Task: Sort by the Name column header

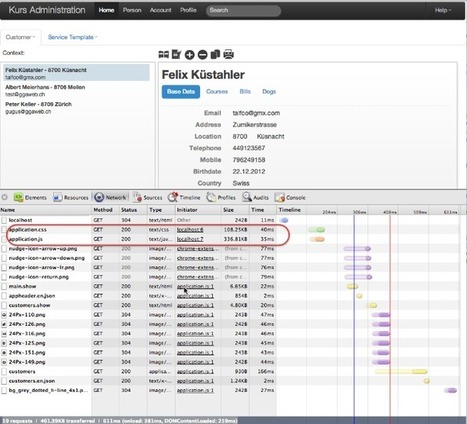Action: tap(46, 210)
